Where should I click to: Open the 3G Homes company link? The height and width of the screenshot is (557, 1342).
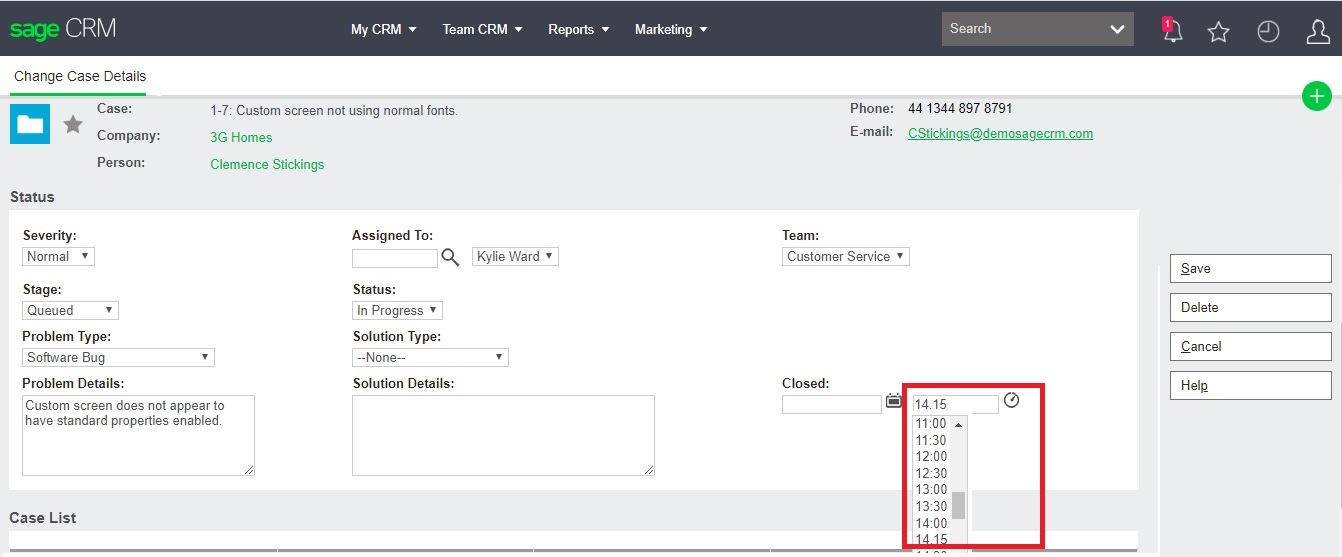point(241,137)
